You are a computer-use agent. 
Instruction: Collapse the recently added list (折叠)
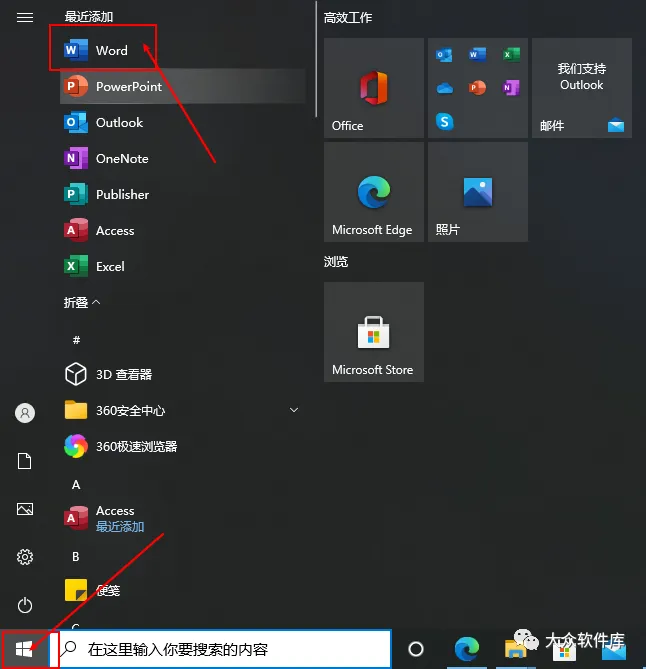pos(82,303)
